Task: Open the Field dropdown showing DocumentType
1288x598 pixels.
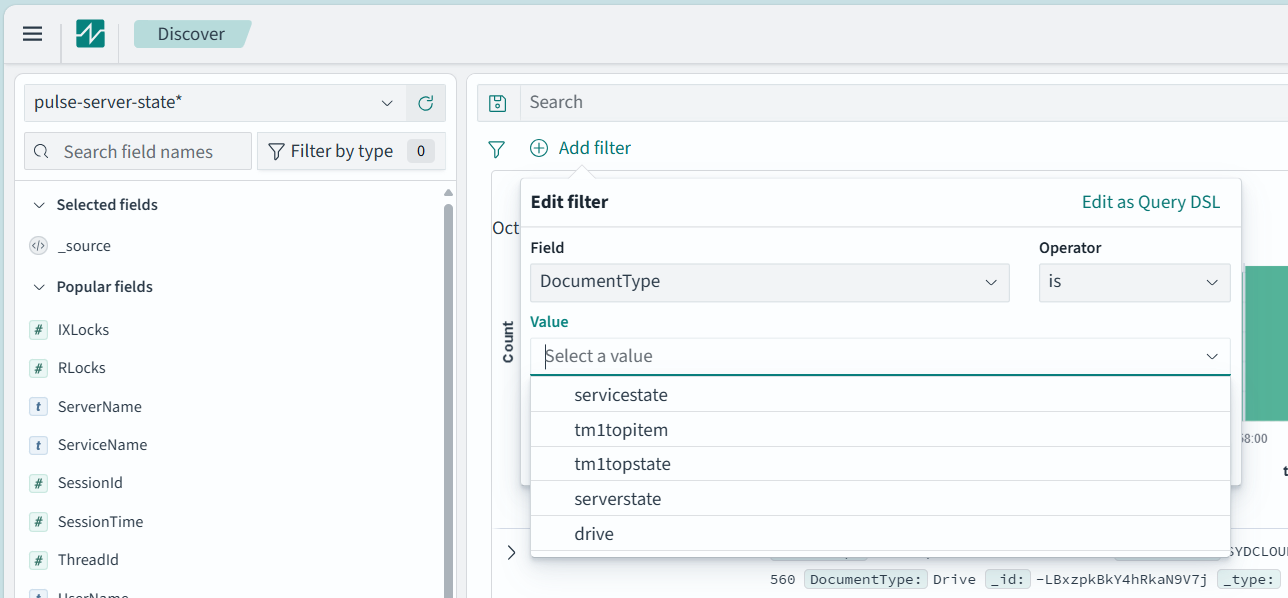Action: point(770,282)
